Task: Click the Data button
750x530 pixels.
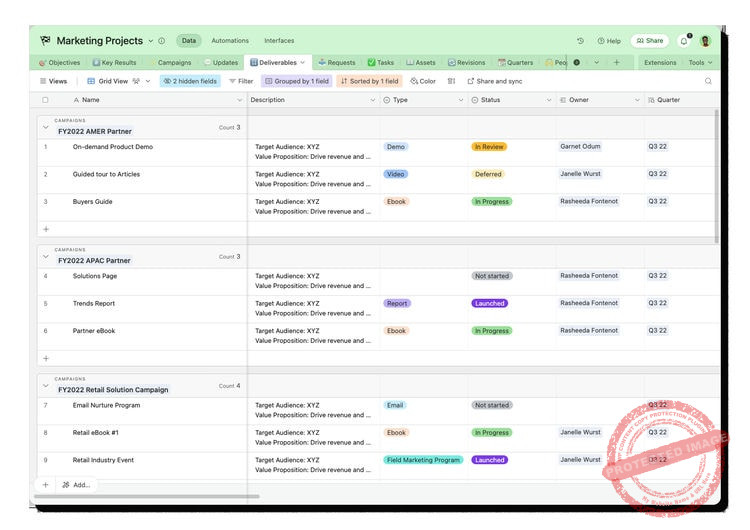Action: click(188, 41)
